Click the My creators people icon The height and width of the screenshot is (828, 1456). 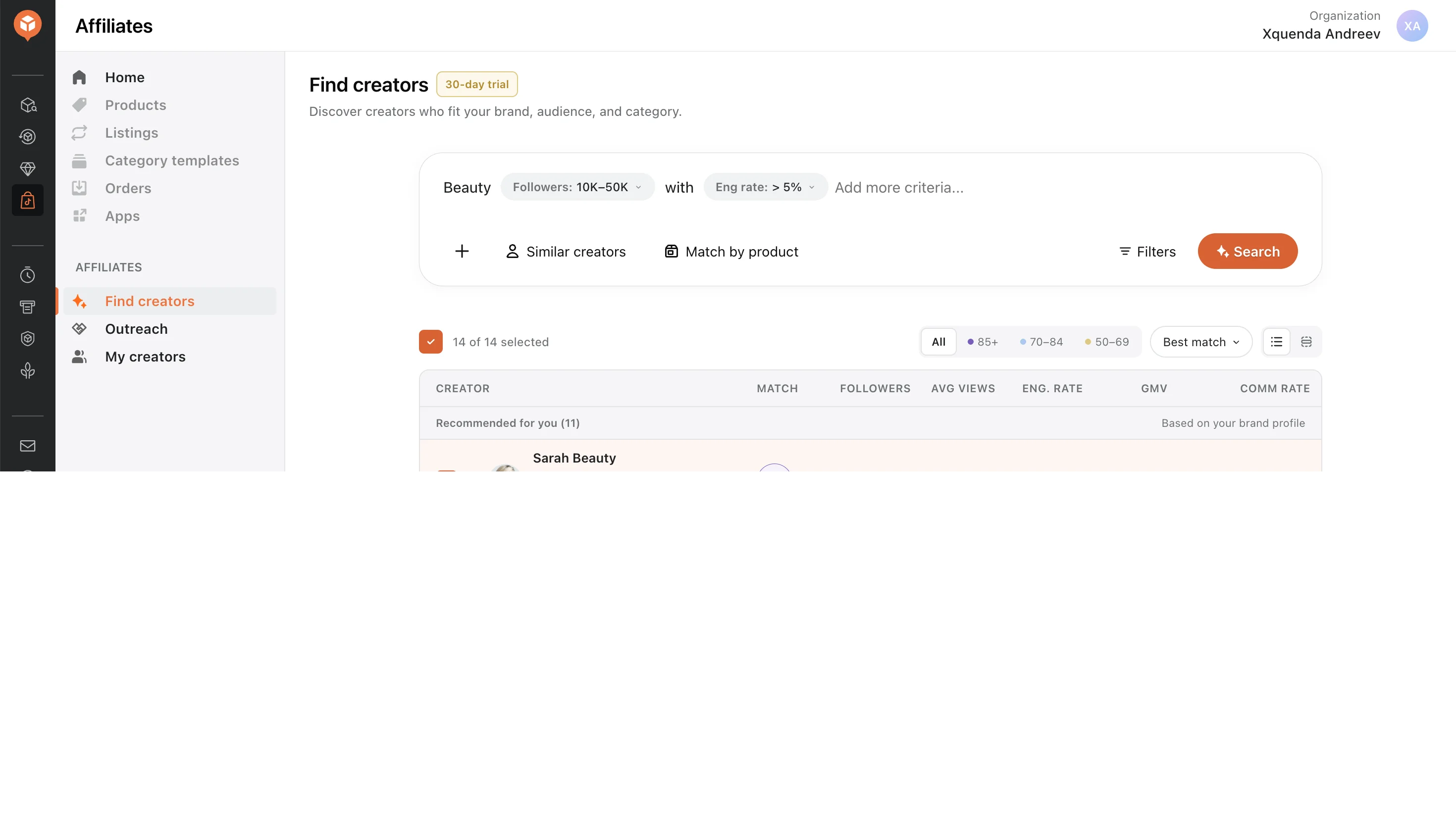[x=79, y=357]
